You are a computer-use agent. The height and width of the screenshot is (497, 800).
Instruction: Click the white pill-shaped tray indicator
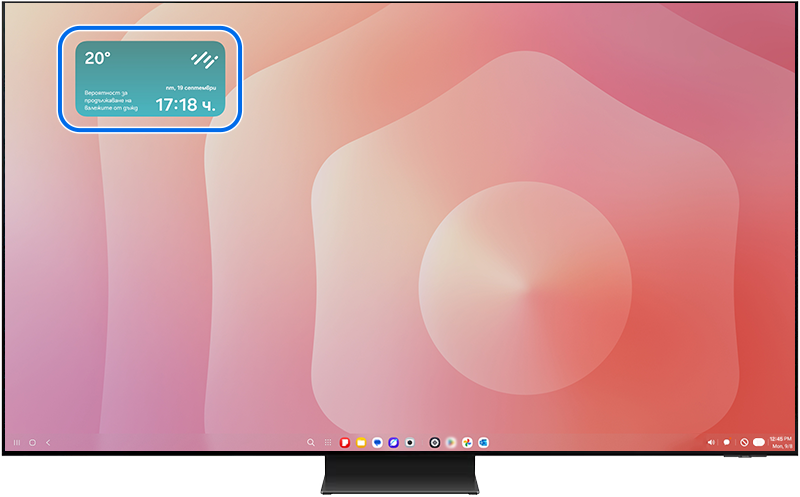tap(759, 442)
